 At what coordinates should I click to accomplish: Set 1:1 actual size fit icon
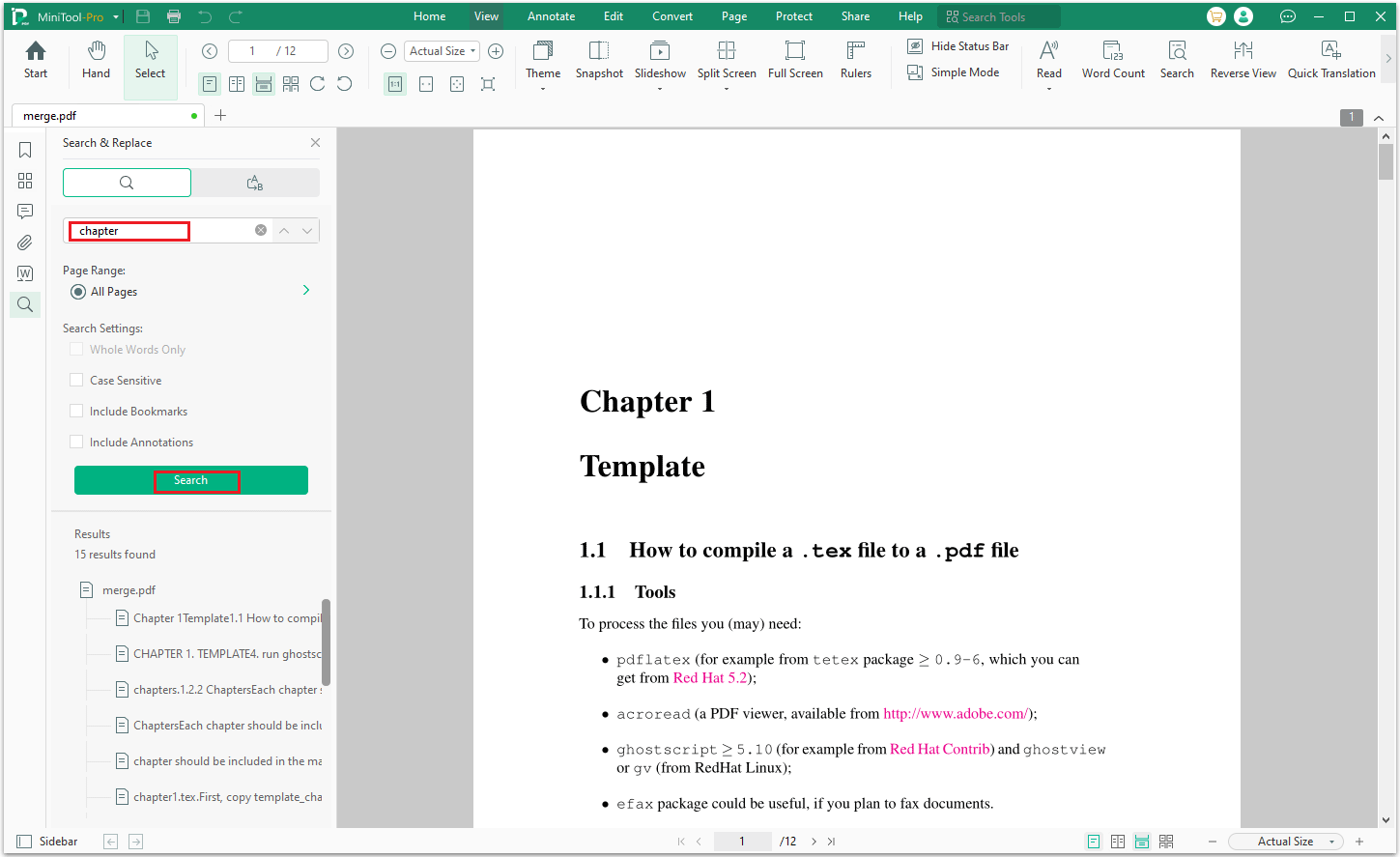[395, 84]
